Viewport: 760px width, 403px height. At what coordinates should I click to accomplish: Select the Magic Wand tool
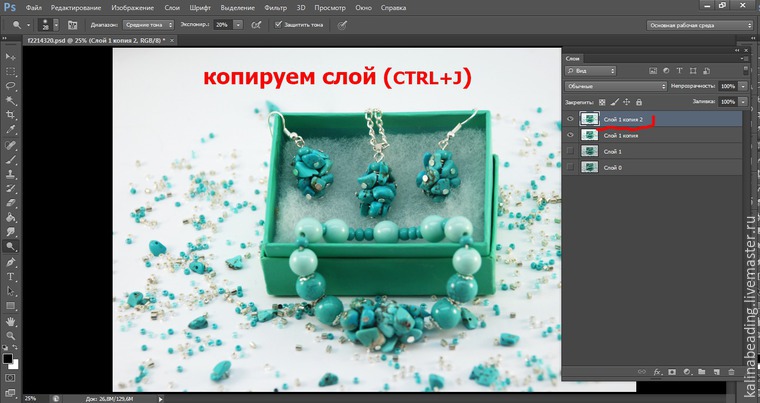pyautogui.click(x=10, y=101)
